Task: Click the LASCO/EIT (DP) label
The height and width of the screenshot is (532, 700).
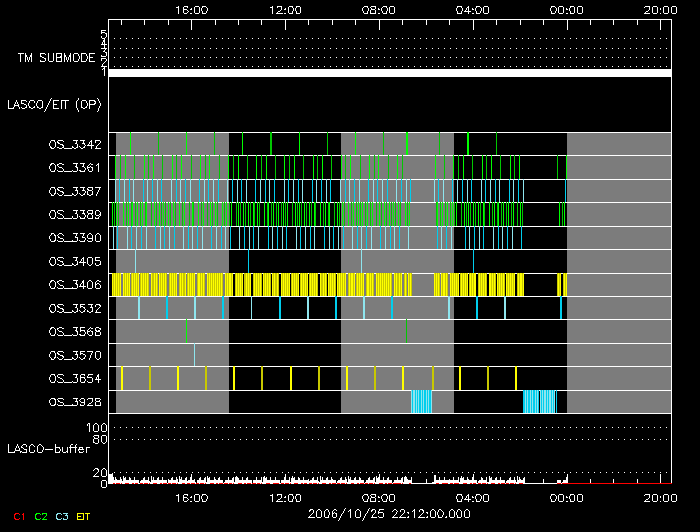Action: pyautogui.click(x=53, y=104)
